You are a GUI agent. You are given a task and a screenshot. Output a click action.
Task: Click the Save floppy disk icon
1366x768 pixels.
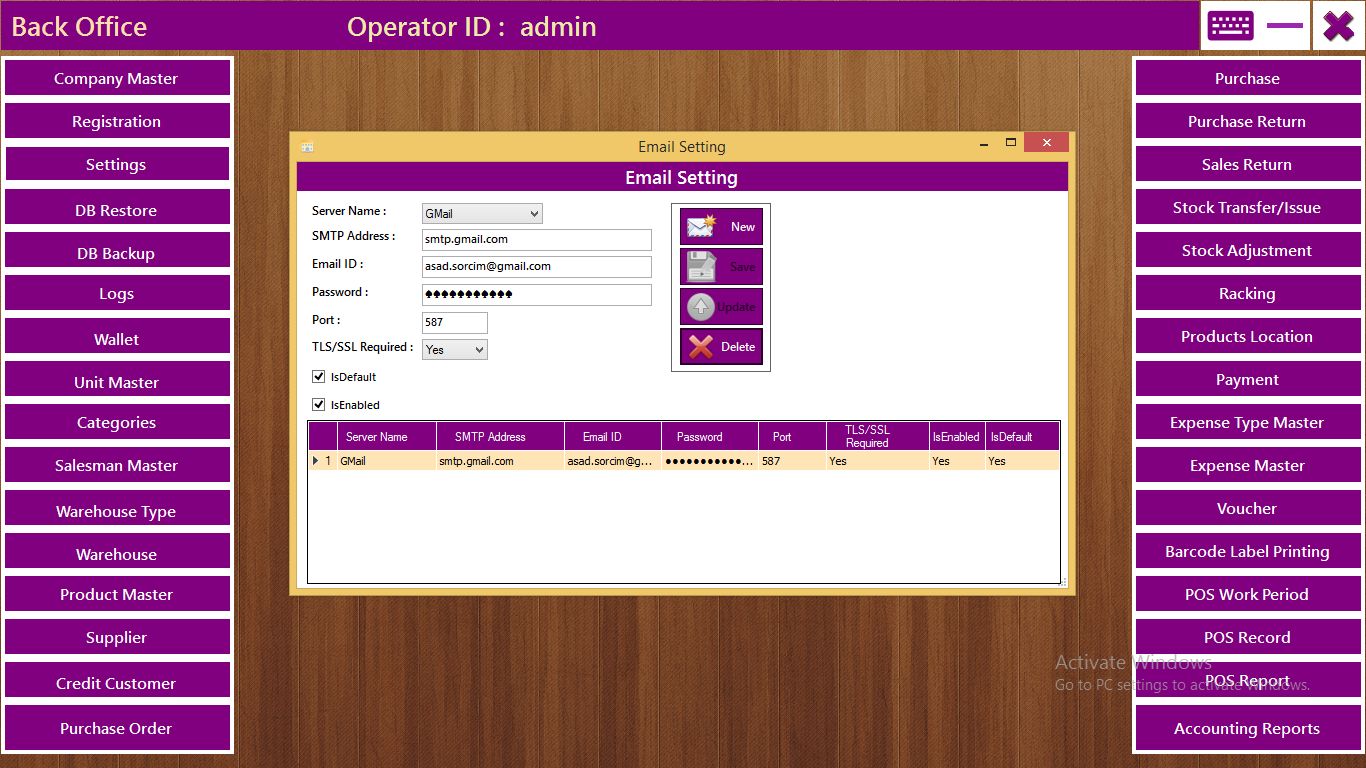point(701,267)
